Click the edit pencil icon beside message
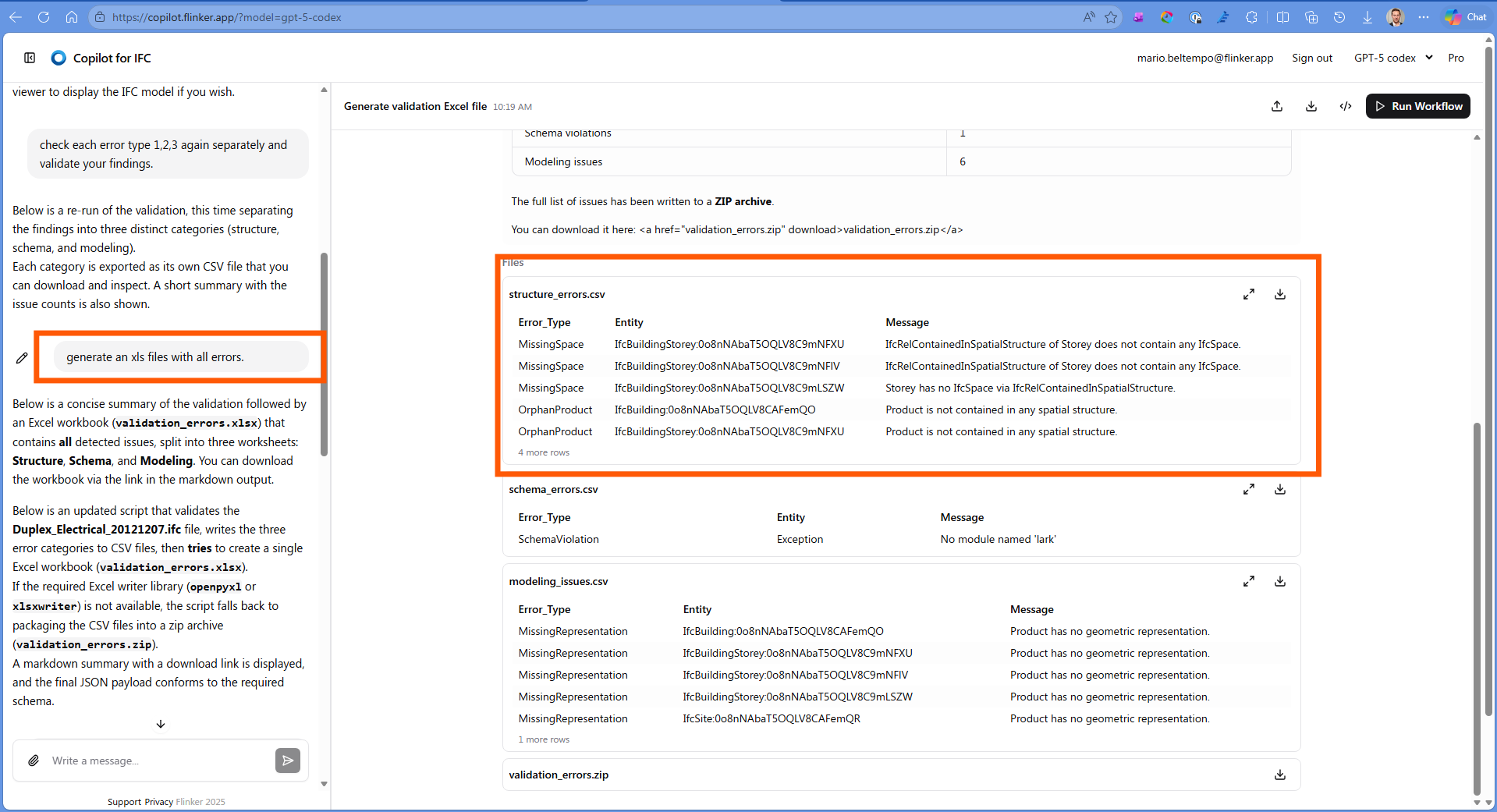Image resolution: width=1497 pixels, height=812 pixels. pyautogui.click(x=22, y=358)
